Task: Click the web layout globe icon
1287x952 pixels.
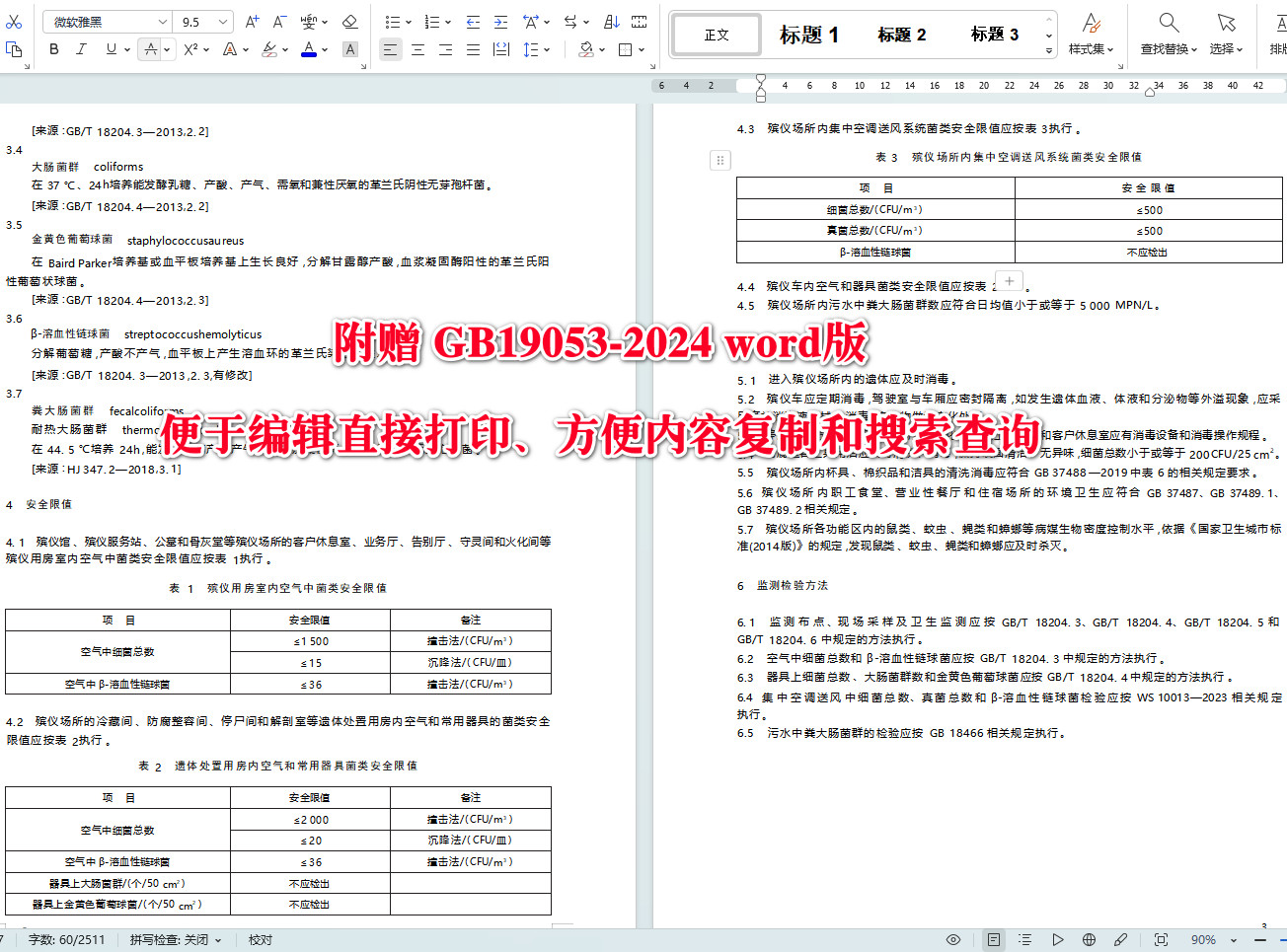Action: 1089,939
